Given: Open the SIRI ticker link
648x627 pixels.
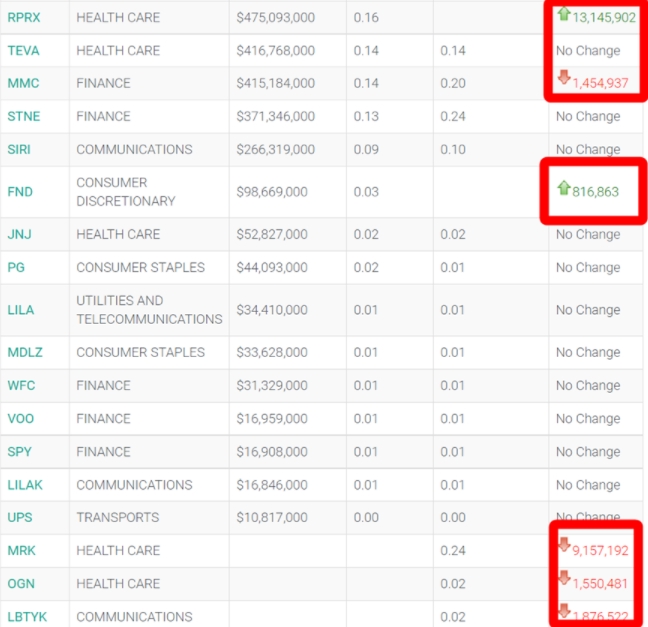Looking at the screenshot, I should 19,149.
